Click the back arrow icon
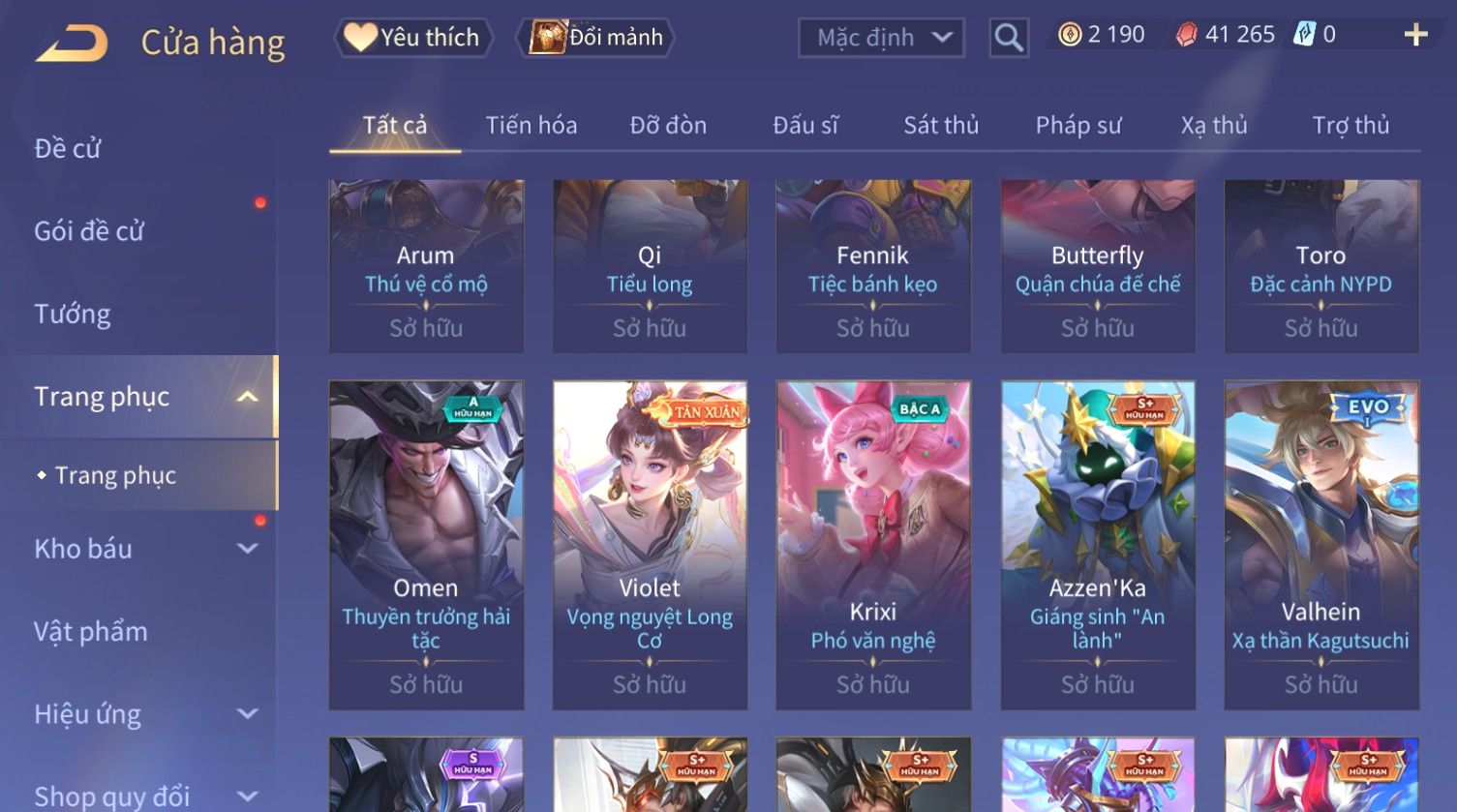The width and height of the screenshot is (1457, 812). pos(72,43)
